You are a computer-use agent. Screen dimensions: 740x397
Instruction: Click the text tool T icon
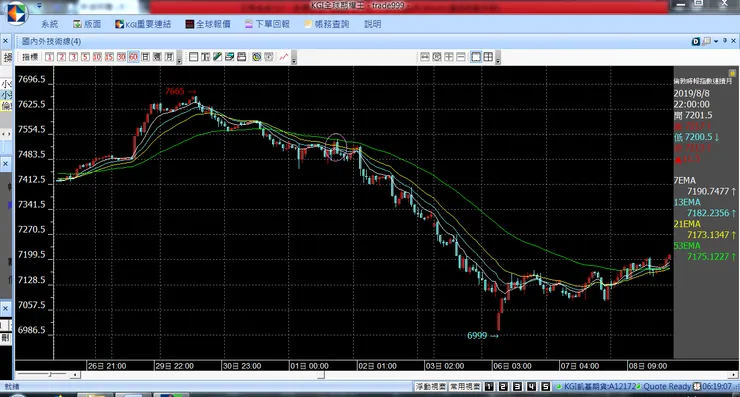(x=205, y=57)
